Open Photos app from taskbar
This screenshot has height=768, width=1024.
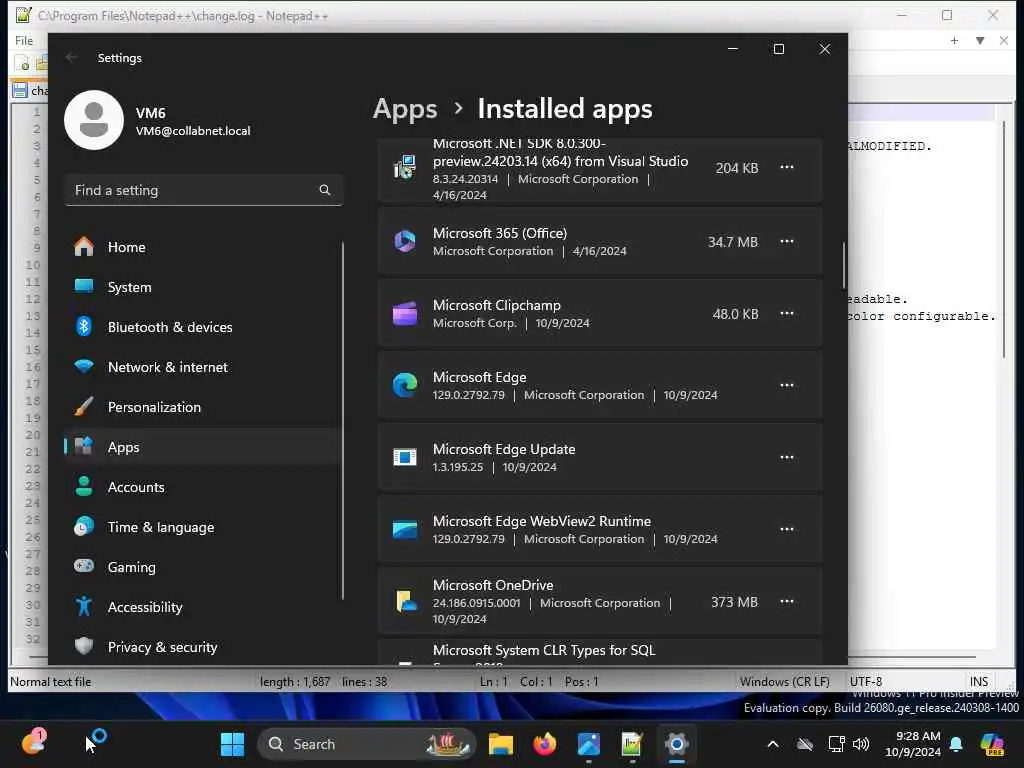[x=588, y=744]
